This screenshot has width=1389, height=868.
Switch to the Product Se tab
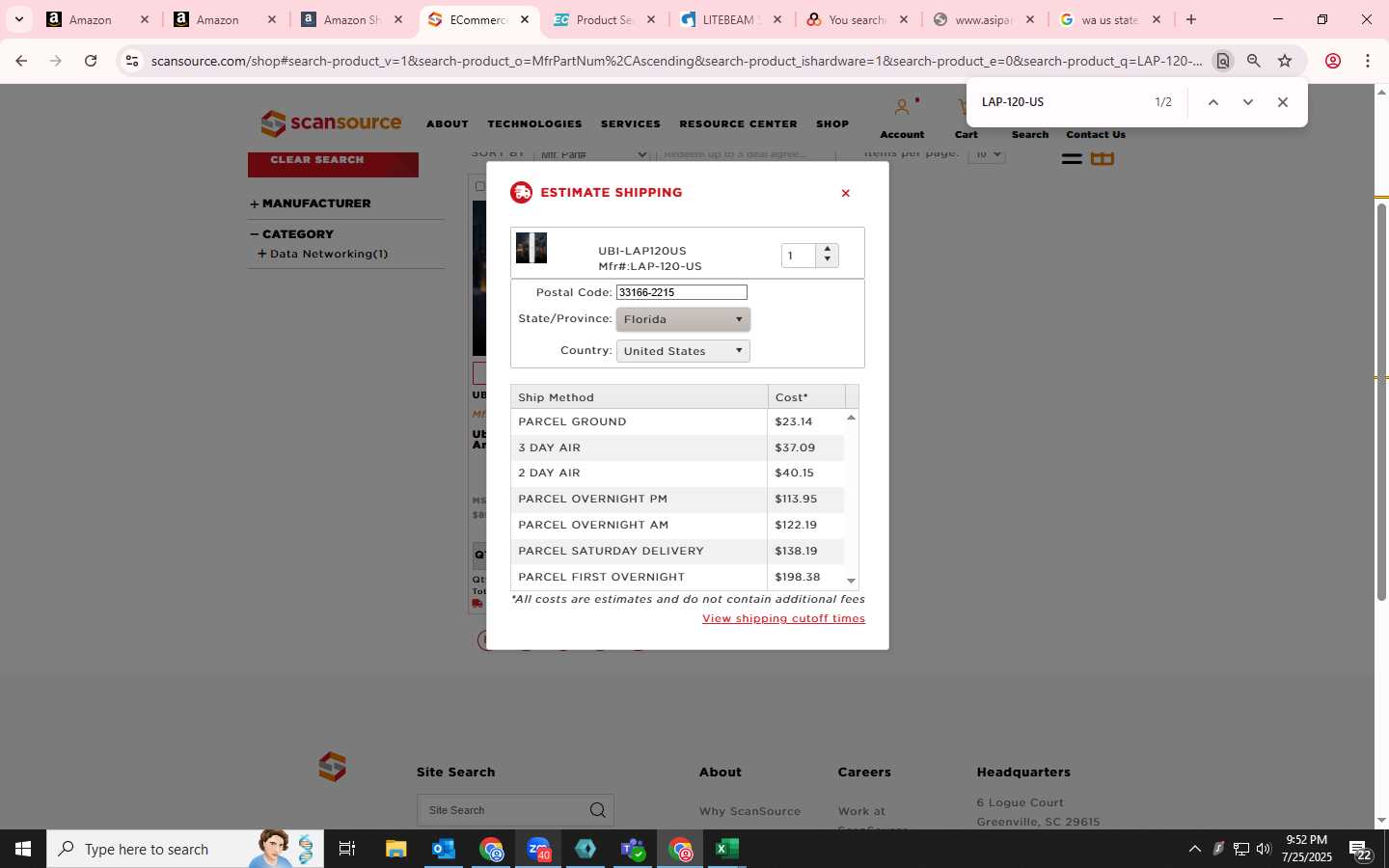click(605, 19)
